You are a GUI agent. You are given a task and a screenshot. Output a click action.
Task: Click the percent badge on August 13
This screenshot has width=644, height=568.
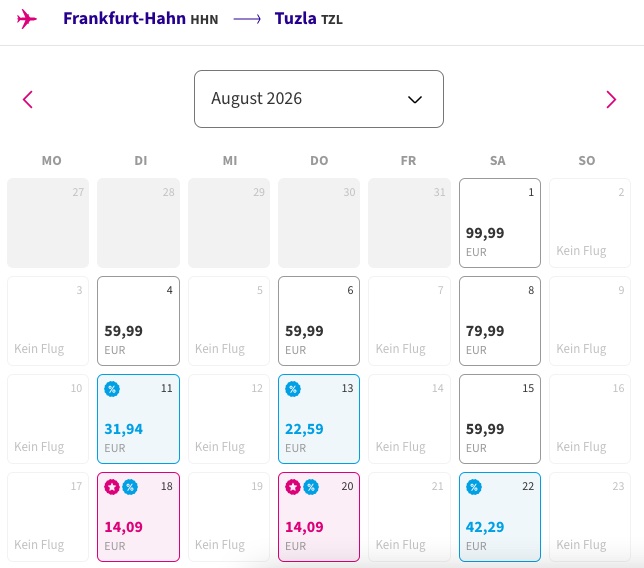pos(293,389)
